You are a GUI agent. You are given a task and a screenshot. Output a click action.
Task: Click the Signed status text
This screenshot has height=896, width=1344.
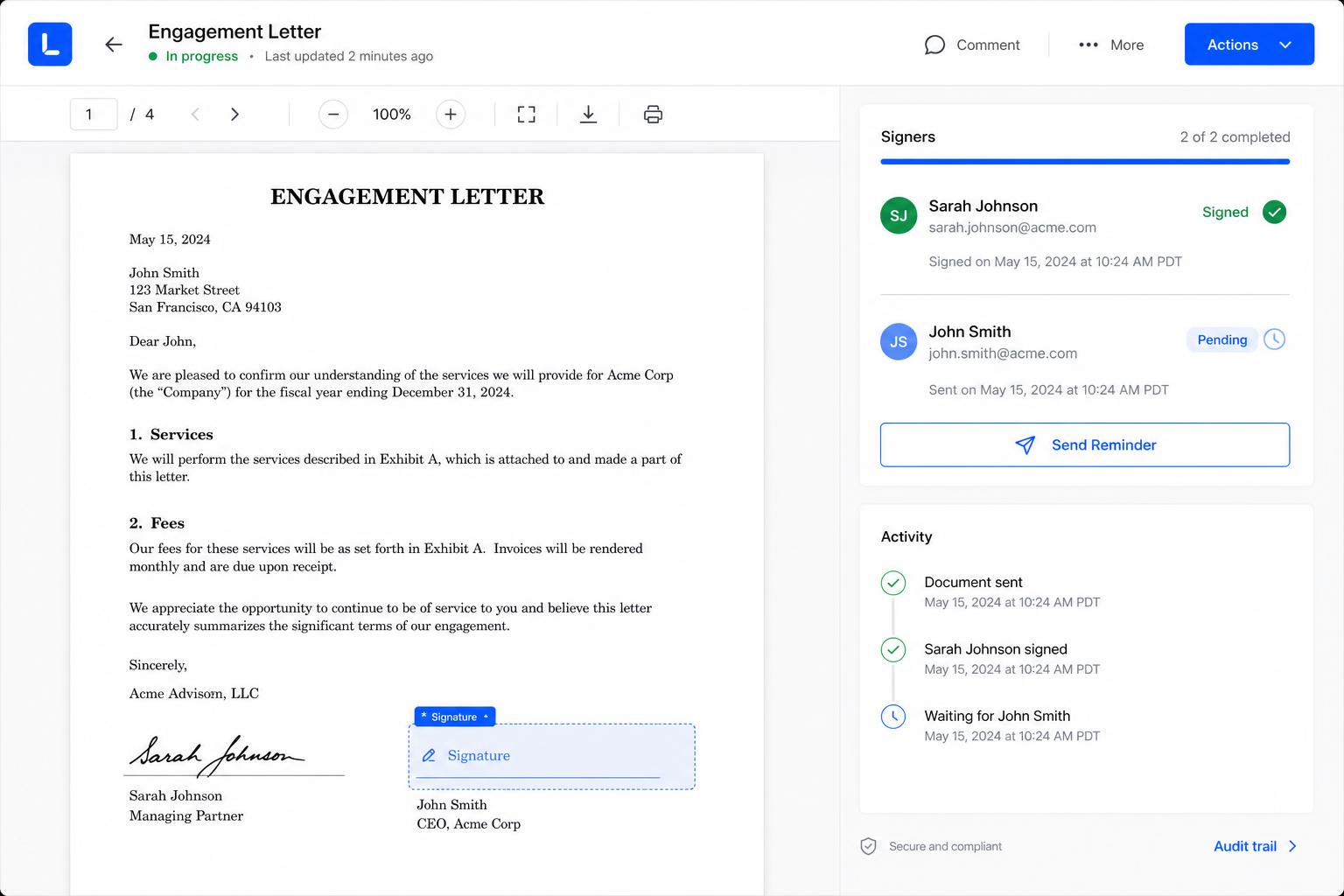pyautogui.click(x=1225, y=212)
